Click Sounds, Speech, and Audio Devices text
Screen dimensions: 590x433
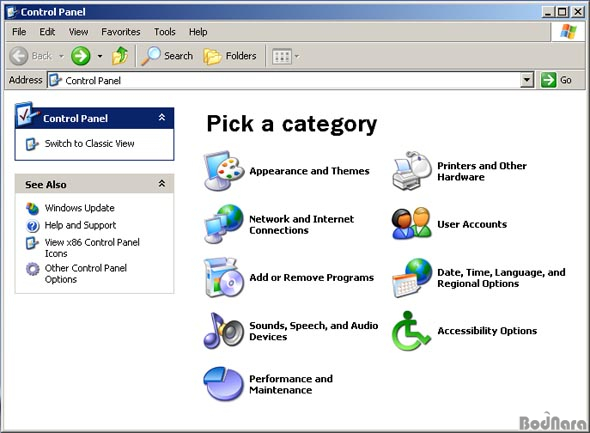[x=314, y=331]
